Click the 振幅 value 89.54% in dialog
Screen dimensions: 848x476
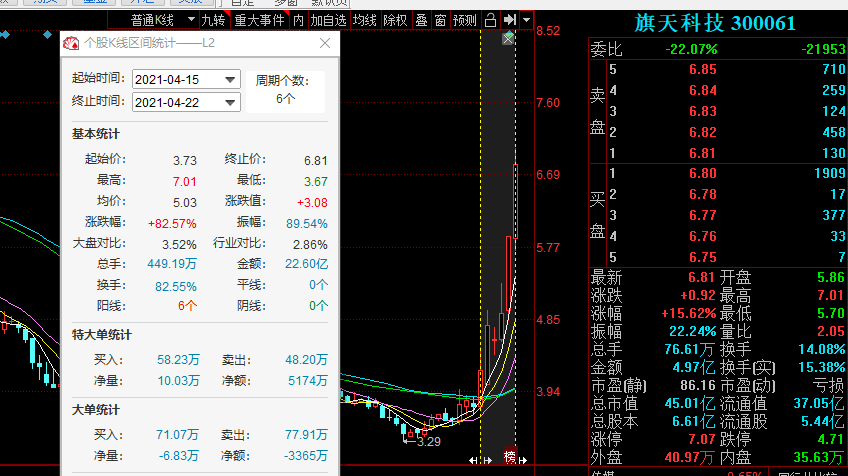(x=307, y=223)
